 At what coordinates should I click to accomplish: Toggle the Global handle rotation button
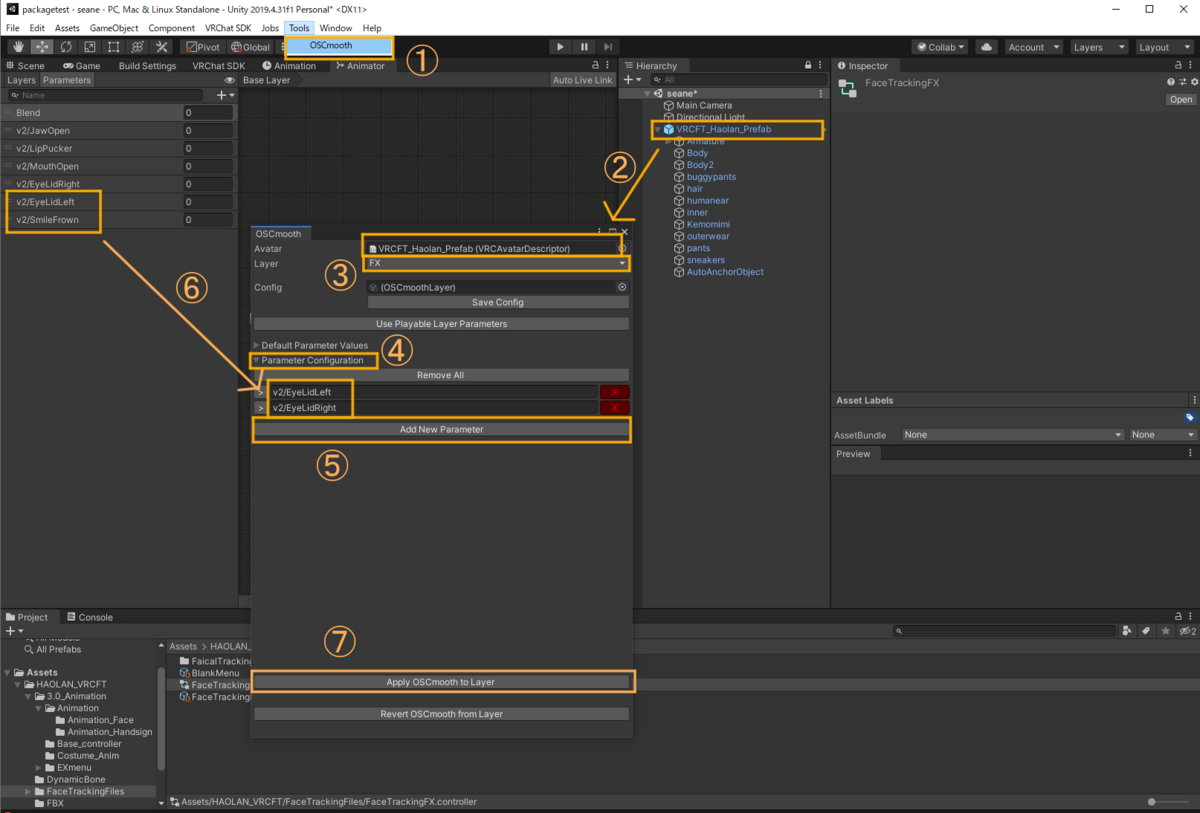point(250,47)
